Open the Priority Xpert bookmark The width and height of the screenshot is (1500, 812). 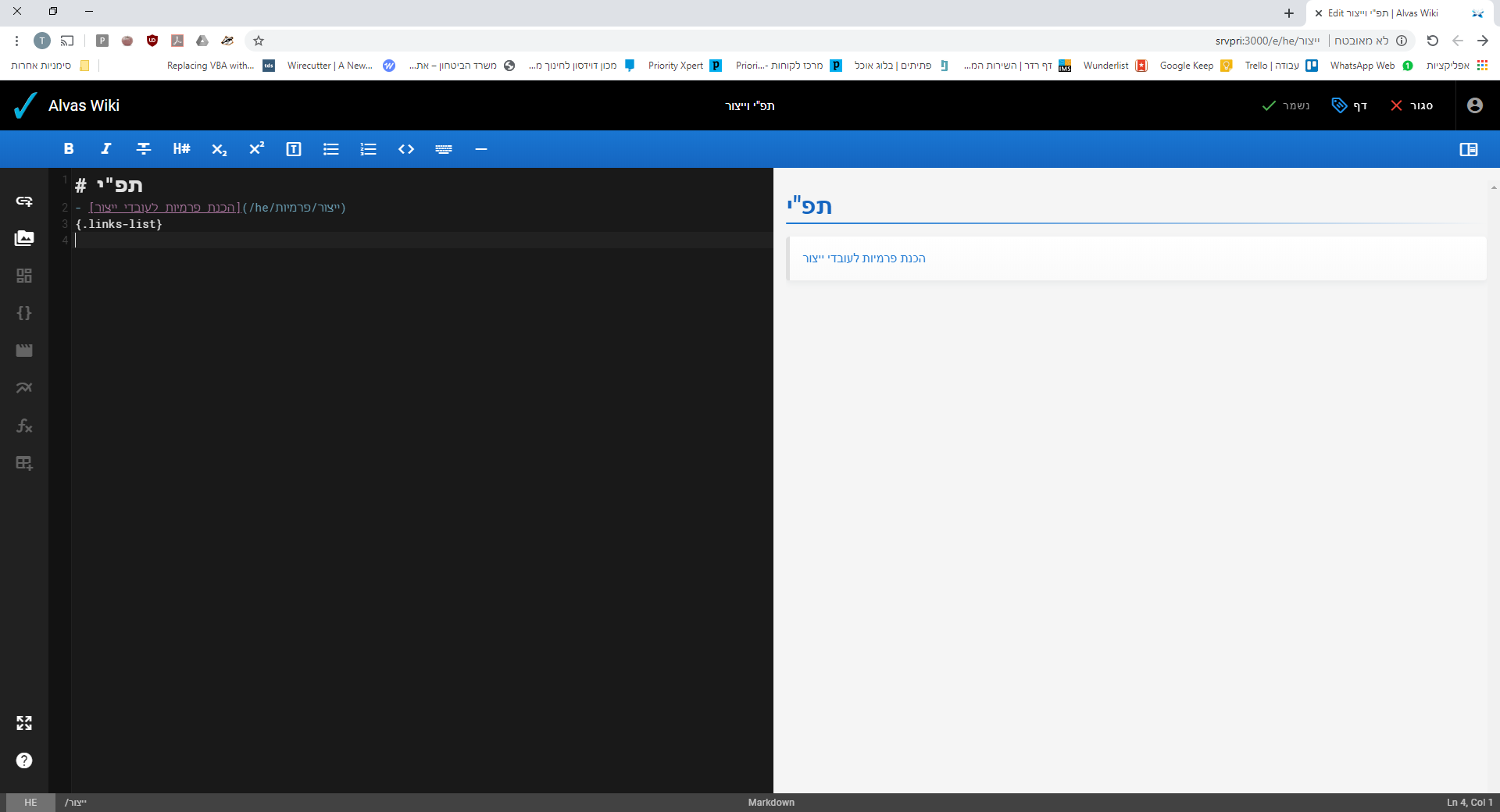point(684,66)
